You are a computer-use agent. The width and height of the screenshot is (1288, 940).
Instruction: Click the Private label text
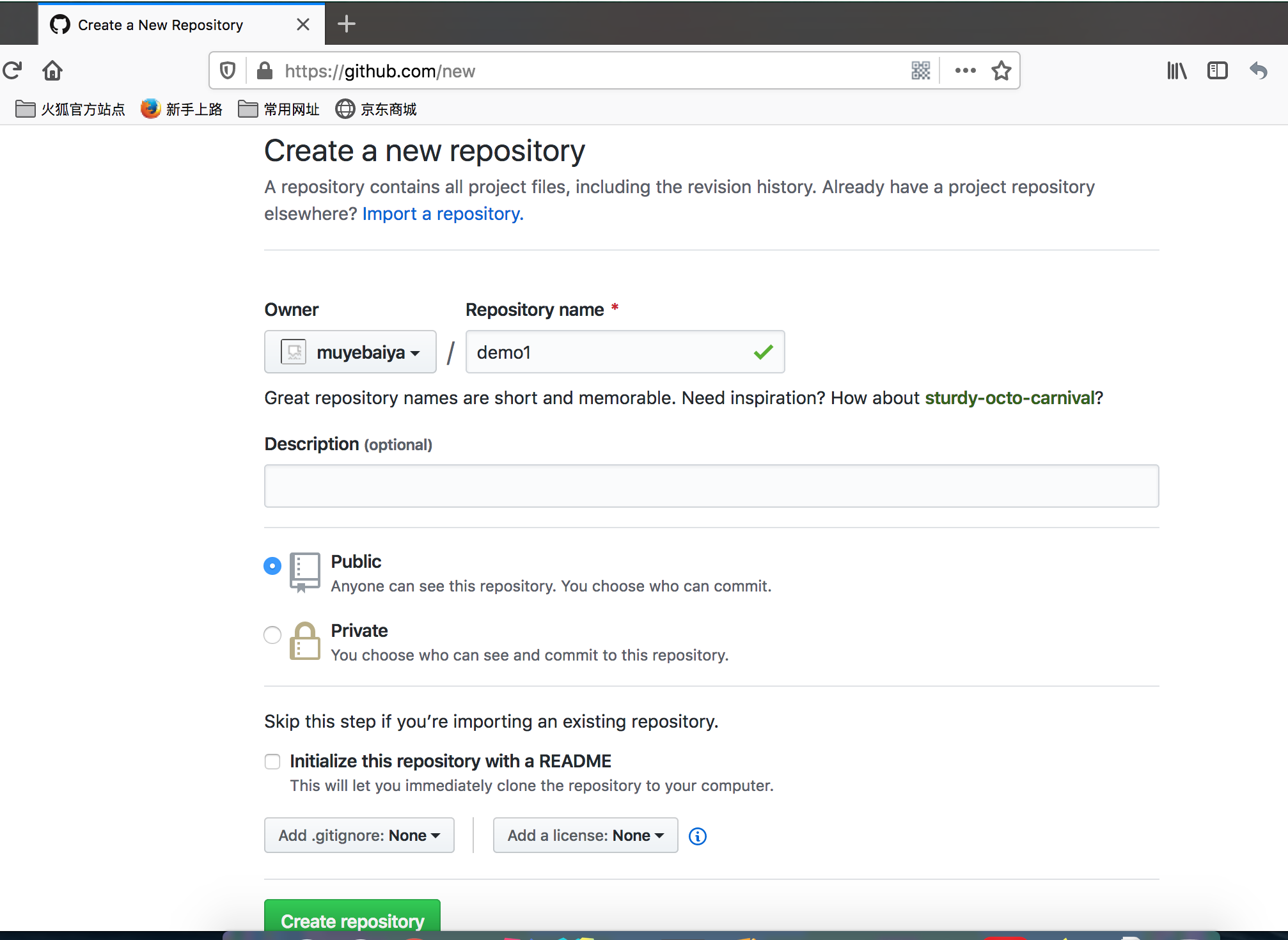(x=359, y=631)
